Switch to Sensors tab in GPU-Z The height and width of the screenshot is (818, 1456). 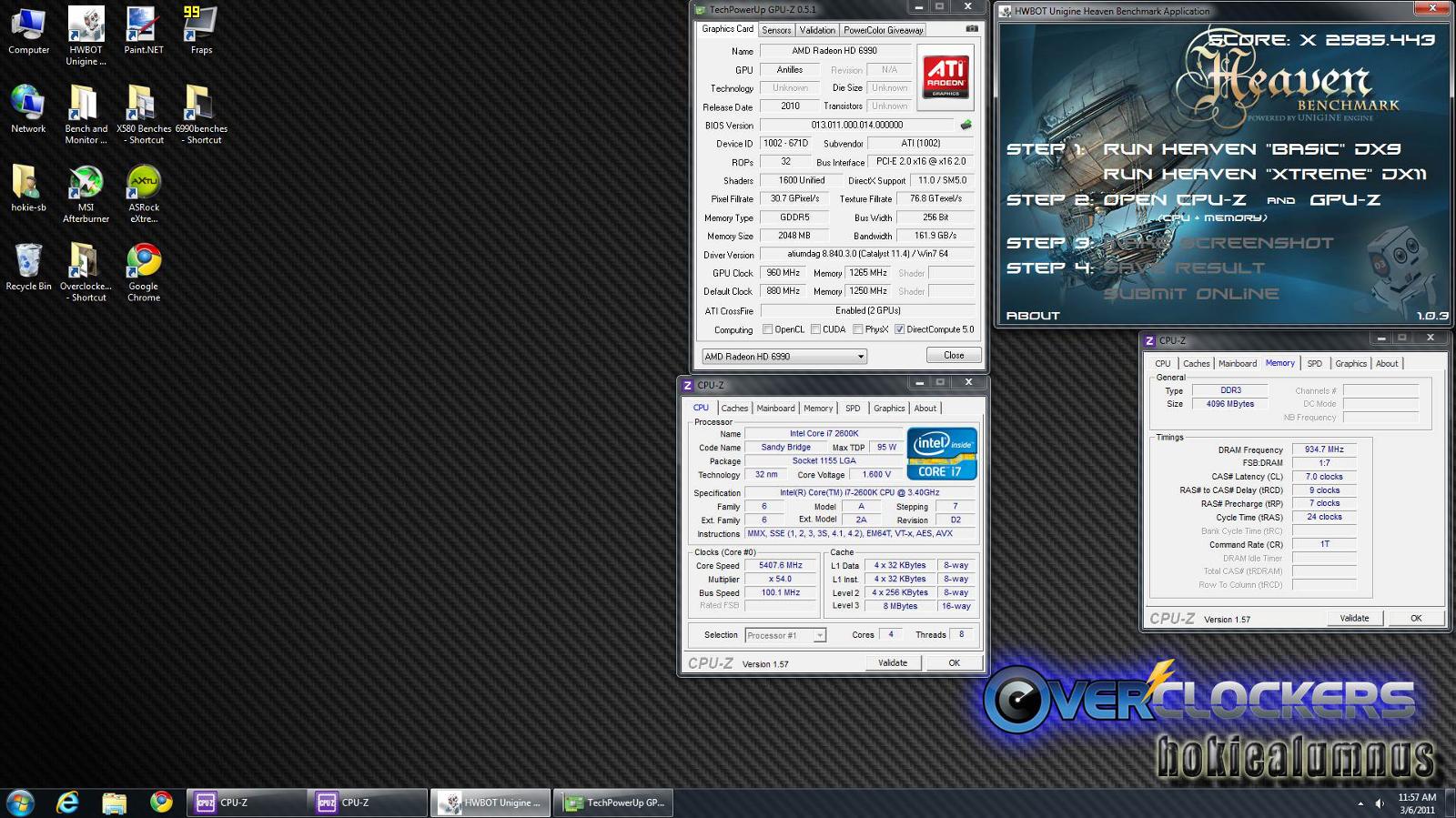(776, 30)
